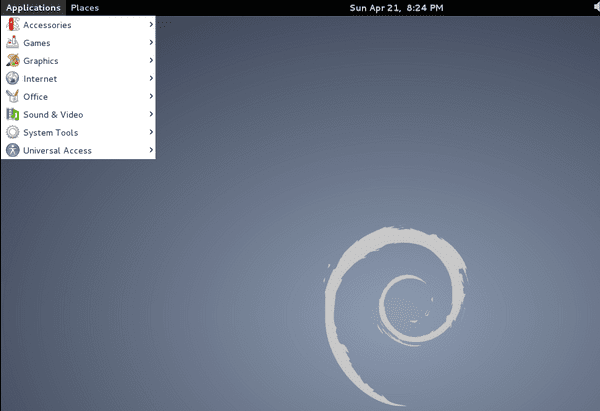Open the System Tools label
Image resolution: width=600 pixels, height=411 pixels.
click(x=51, y=133)
